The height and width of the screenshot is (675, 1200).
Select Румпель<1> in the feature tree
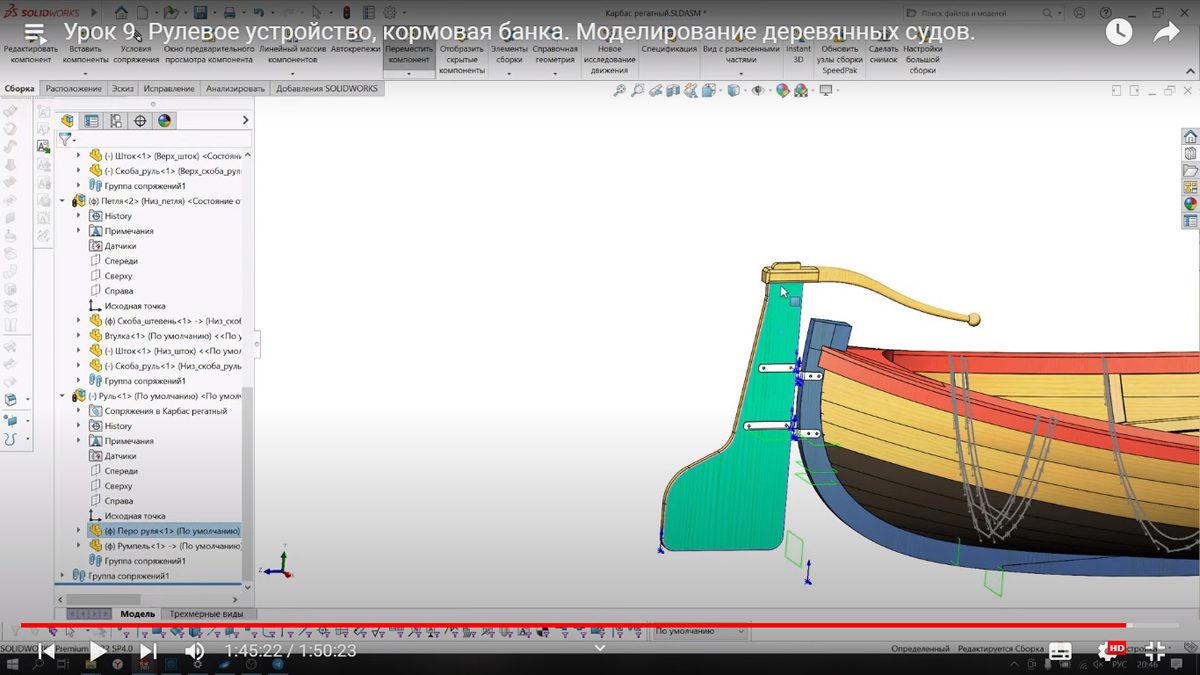172,546
